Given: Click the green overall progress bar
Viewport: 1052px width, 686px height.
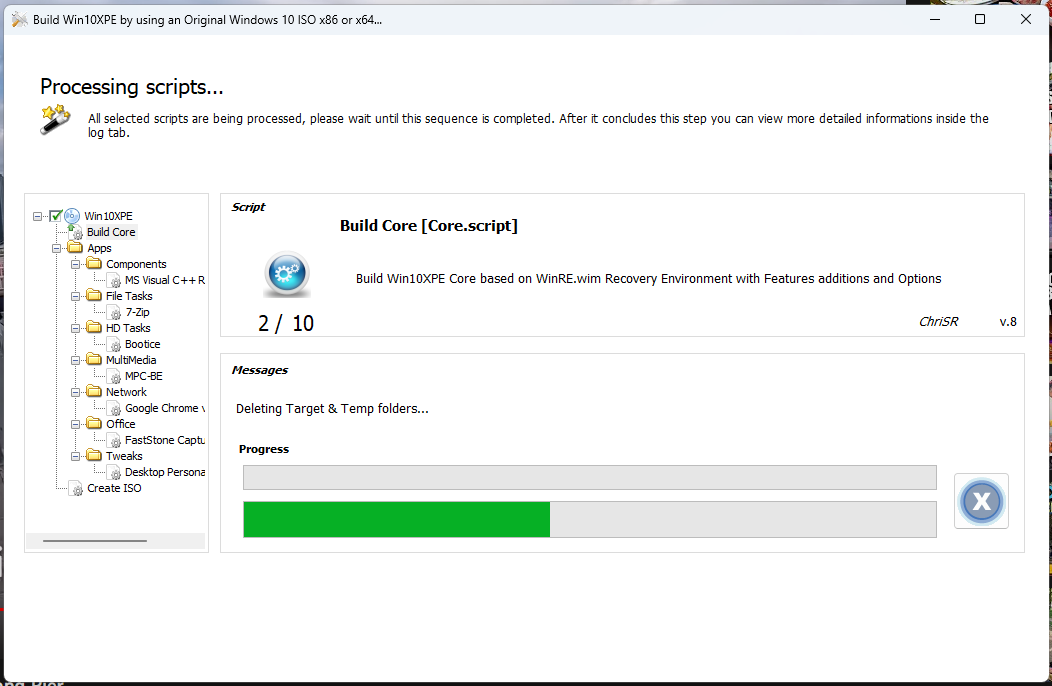Looking at the screenshot, I should [x=590, y=520].
